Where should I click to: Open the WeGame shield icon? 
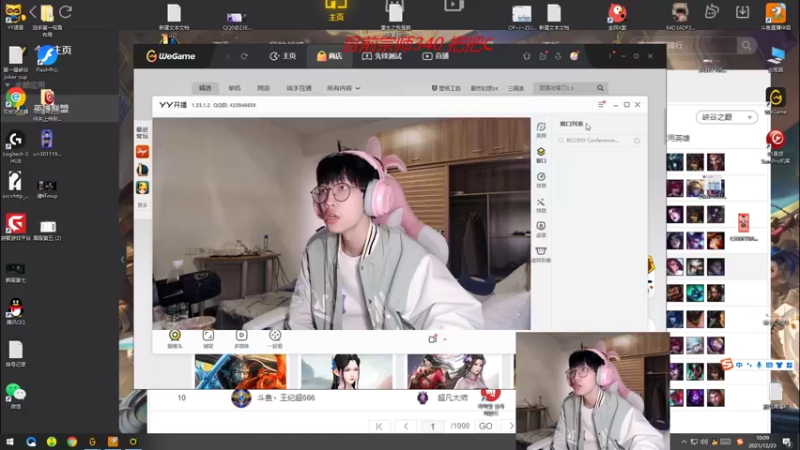coord(527,56)
